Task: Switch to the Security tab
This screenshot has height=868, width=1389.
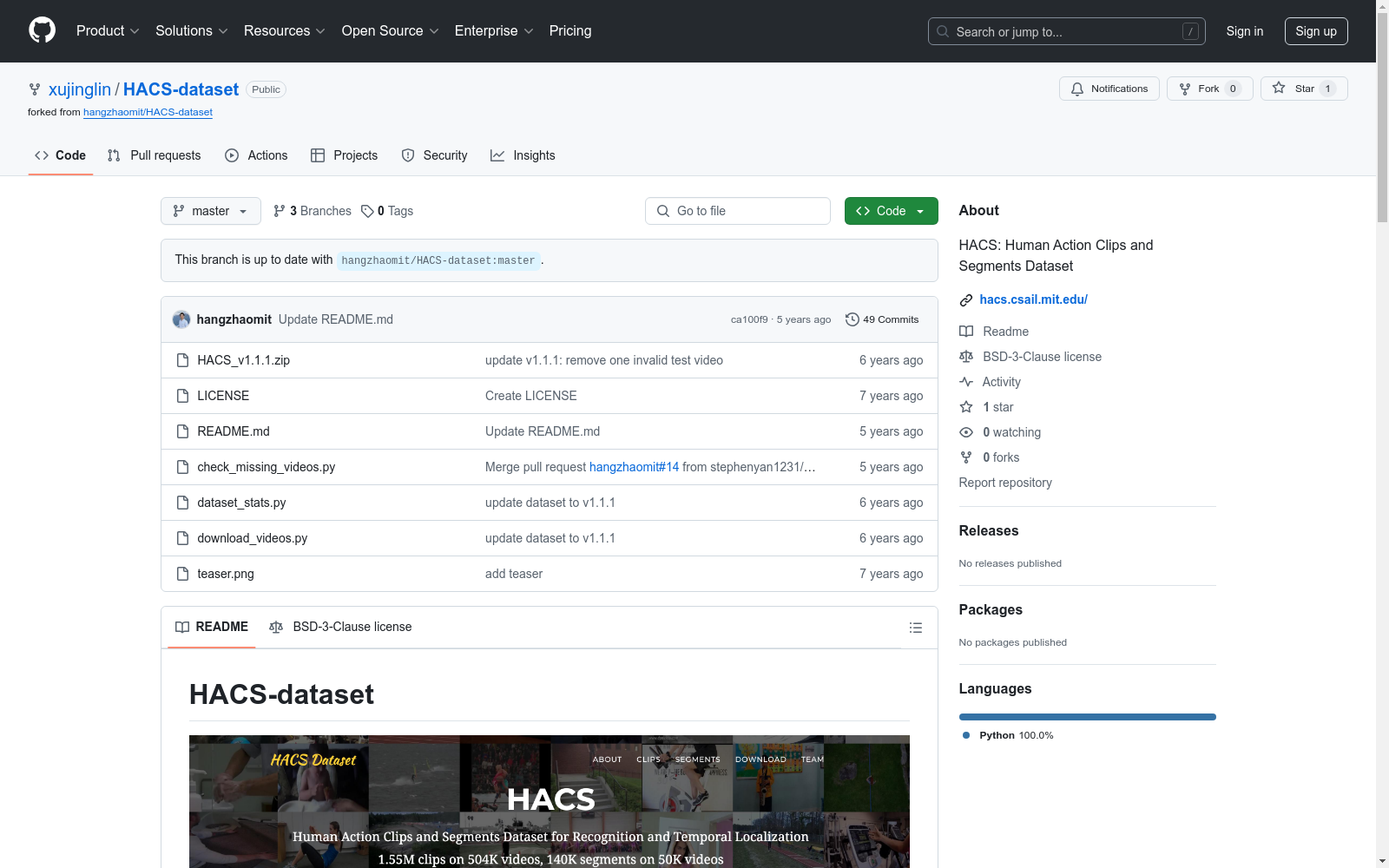Action: pyautogui.click(x=434, y=155)
